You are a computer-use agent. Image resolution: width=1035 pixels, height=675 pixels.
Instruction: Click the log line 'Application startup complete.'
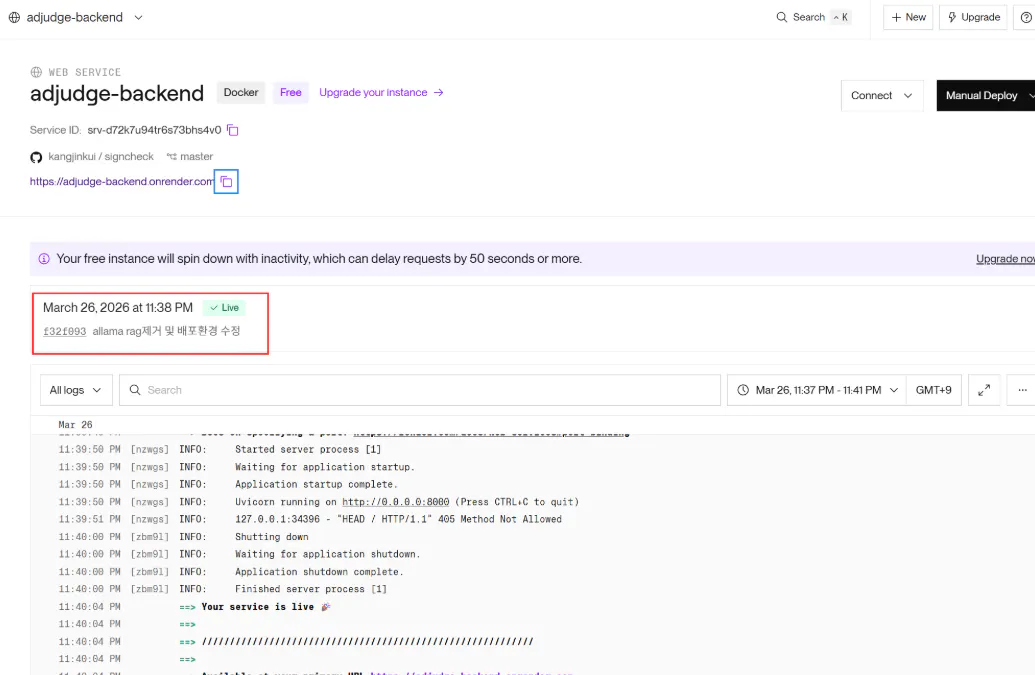317,484
